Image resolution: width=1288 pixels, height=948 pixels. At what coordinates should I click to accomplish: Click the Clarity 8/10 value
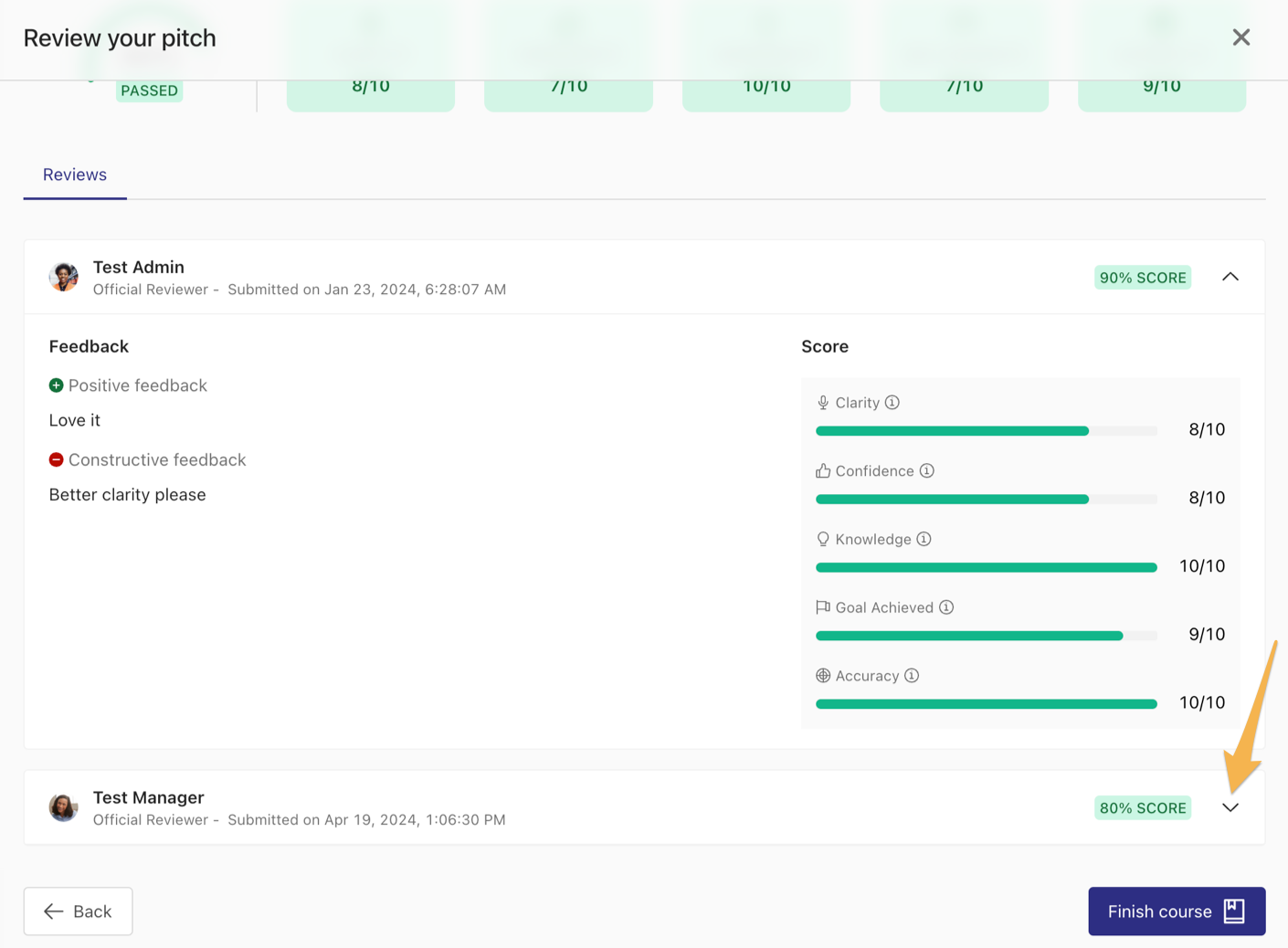click(1207, 429)
